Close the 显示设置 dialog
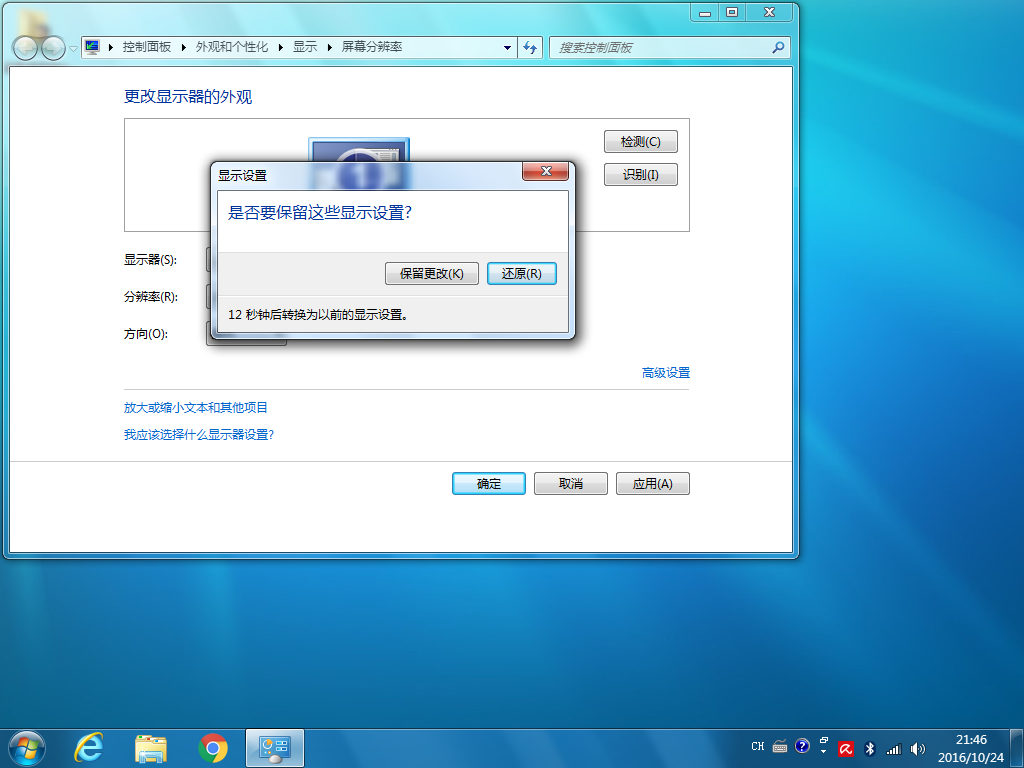The width and height of the screenshot is (1024, 768). pos(546,171)
